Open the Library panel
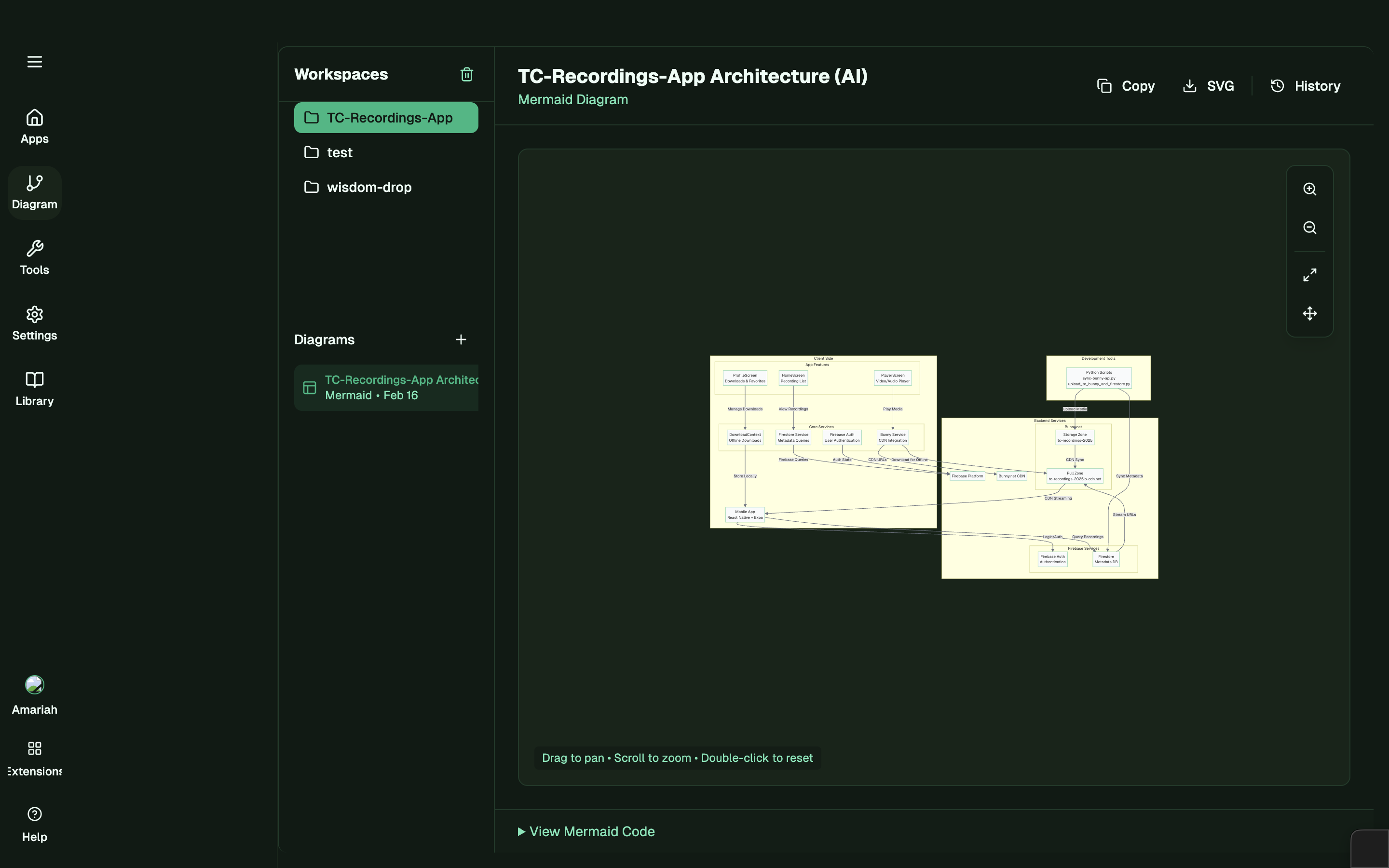The height and width of the screenshot is (868, 1389). point(34,388)
